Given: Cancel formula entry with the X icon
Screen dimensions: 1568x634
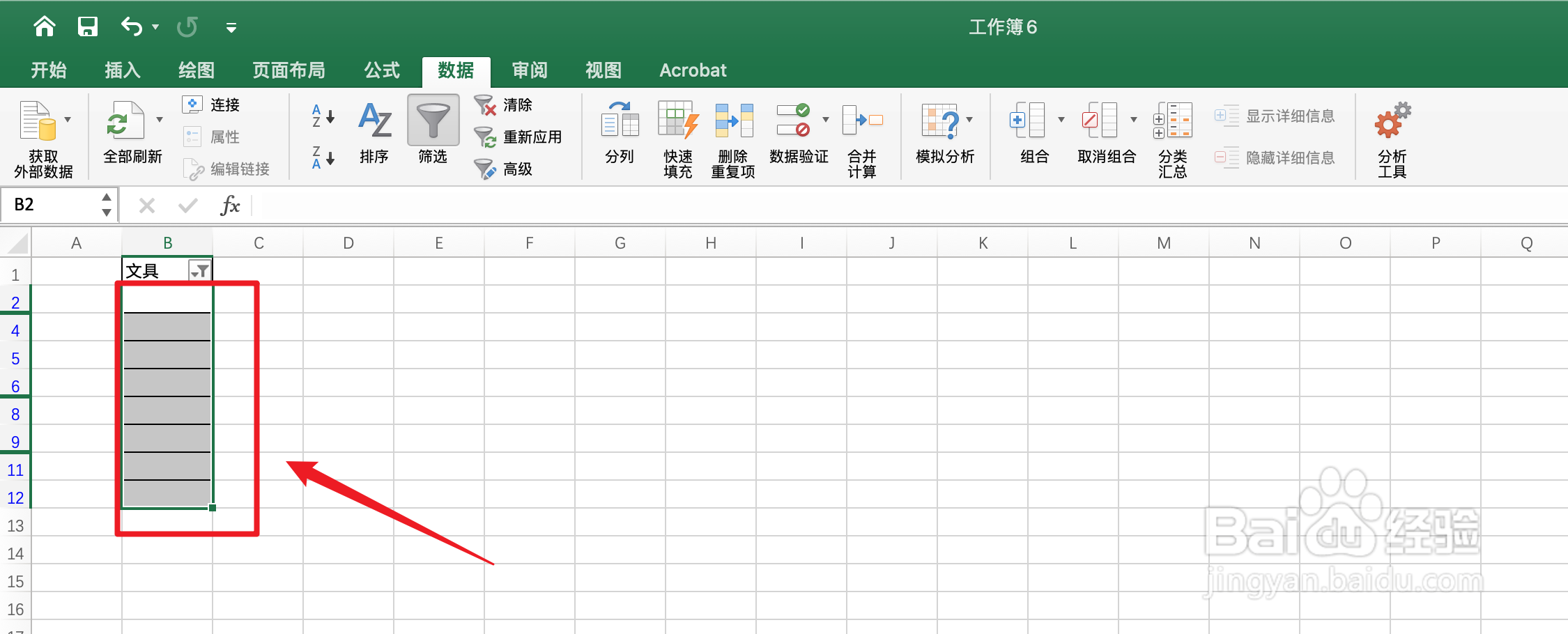Looking at the screenshot, I should [x=147, y=206].
